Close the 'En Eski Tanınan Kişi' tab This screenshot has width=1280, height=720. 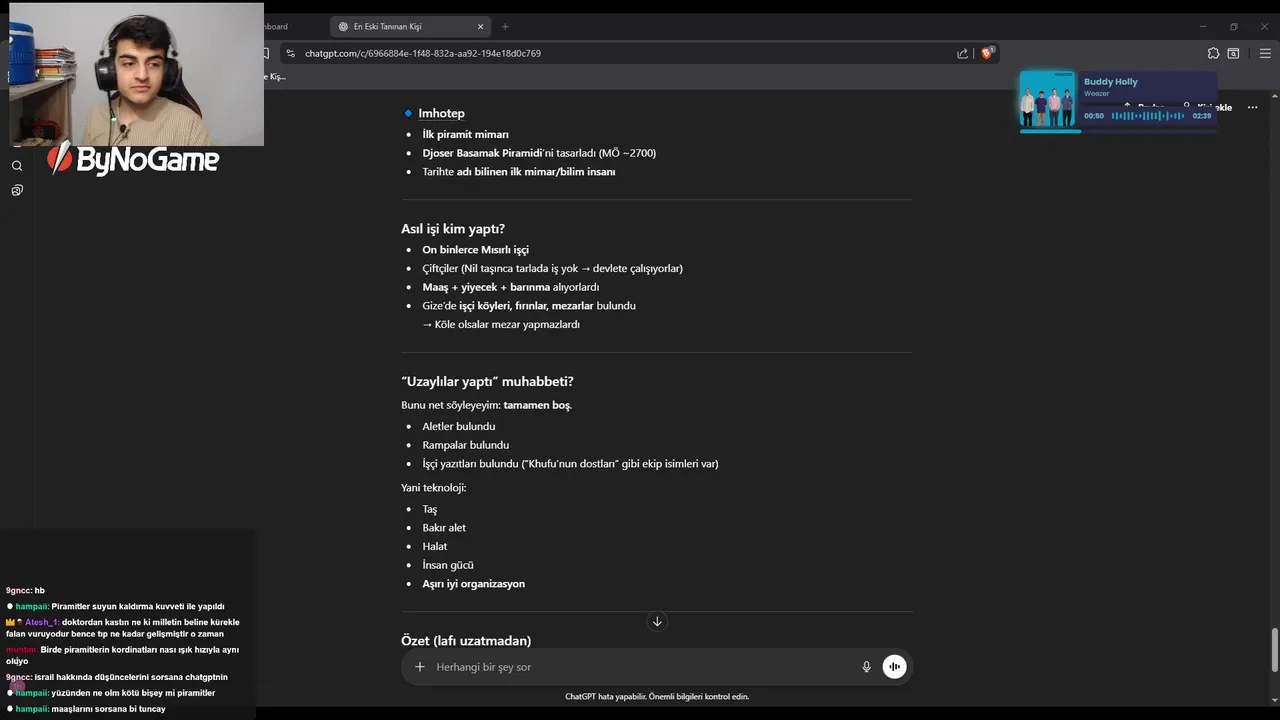(x=481, y=27)
